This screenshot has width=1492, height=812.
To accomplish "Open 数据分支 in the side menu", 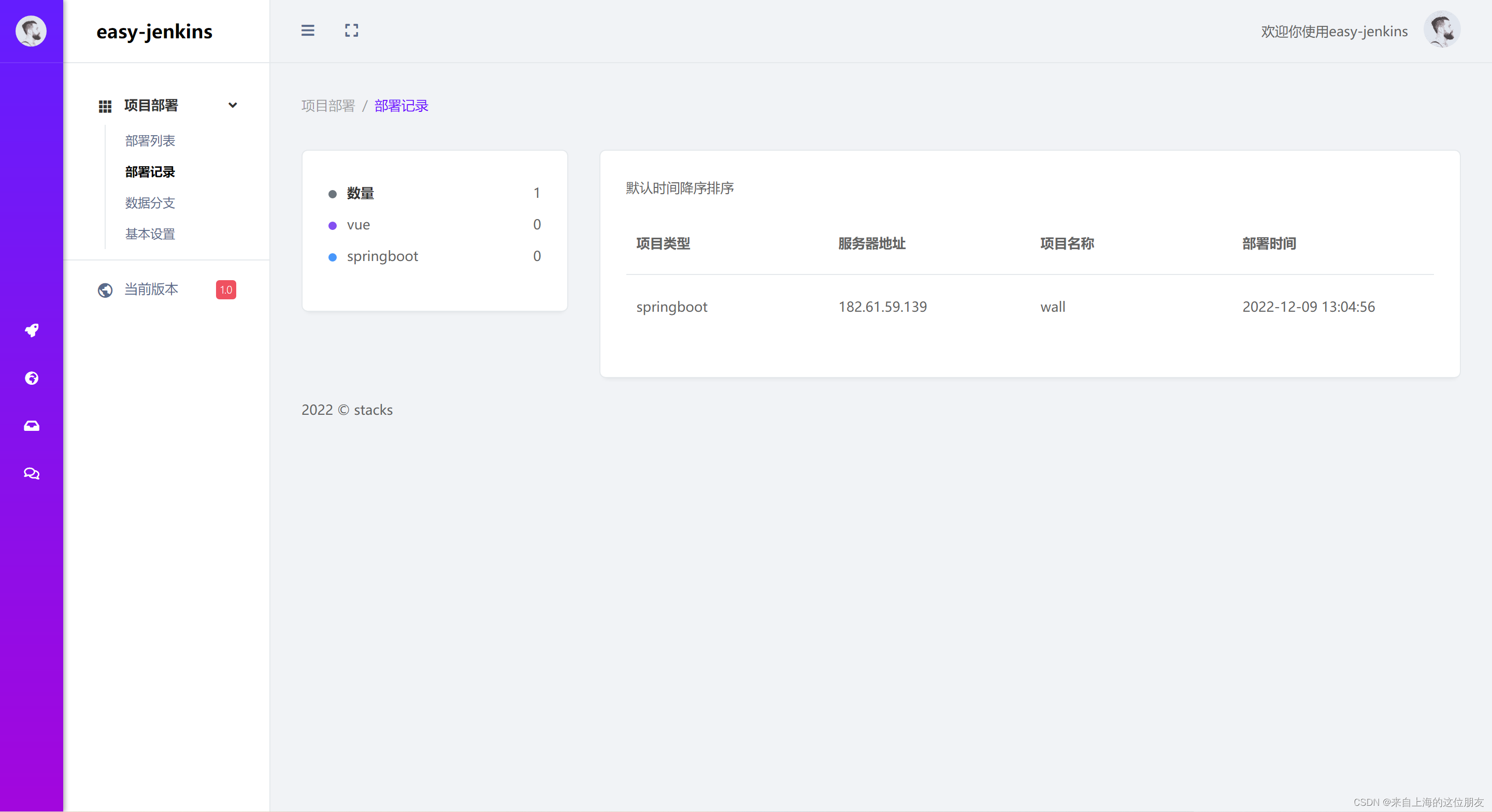I will point(150,202).
